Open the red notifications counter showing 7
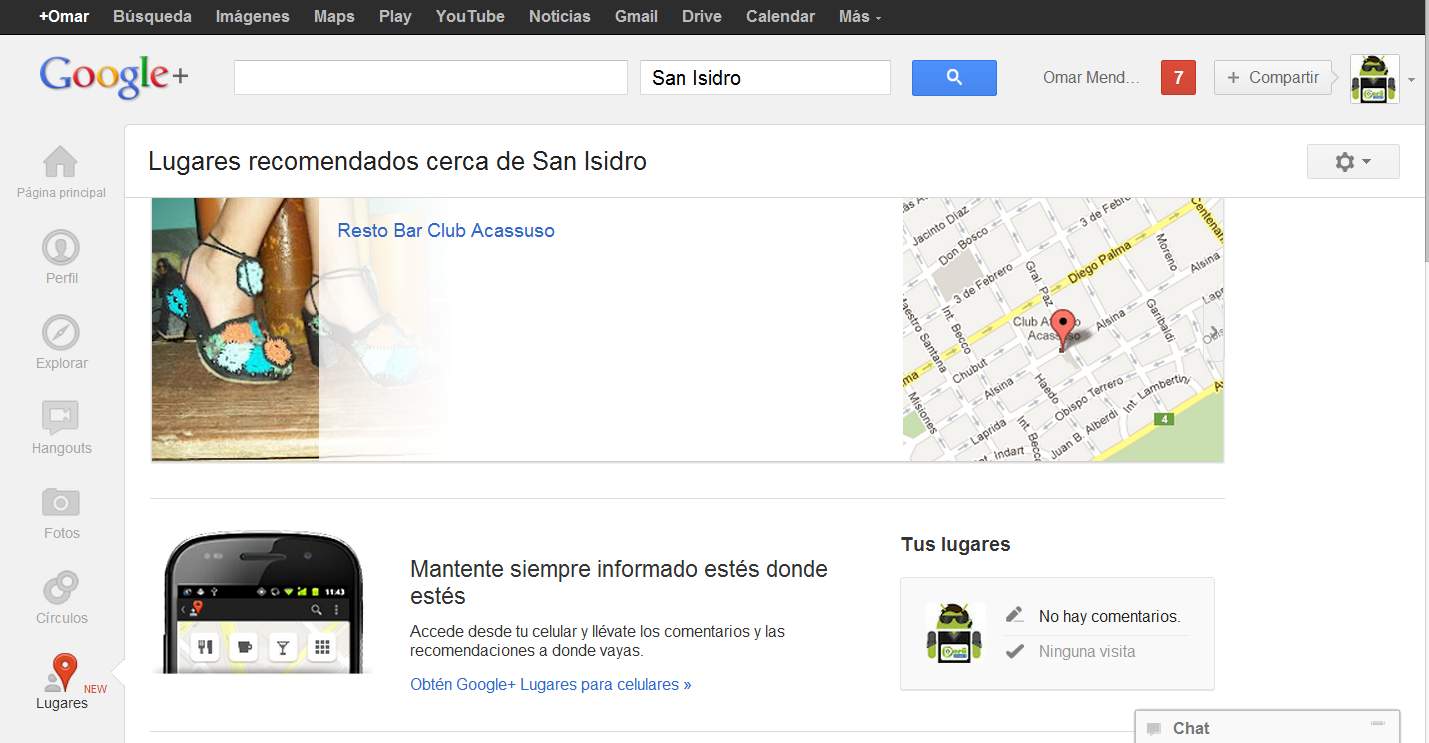 [1178, 78]
